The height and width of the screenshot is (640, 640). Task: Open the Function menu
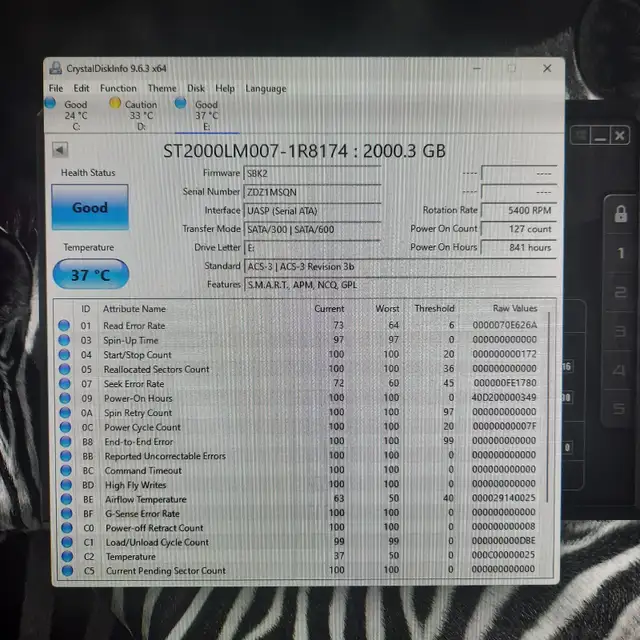click(x=118, y=88)
